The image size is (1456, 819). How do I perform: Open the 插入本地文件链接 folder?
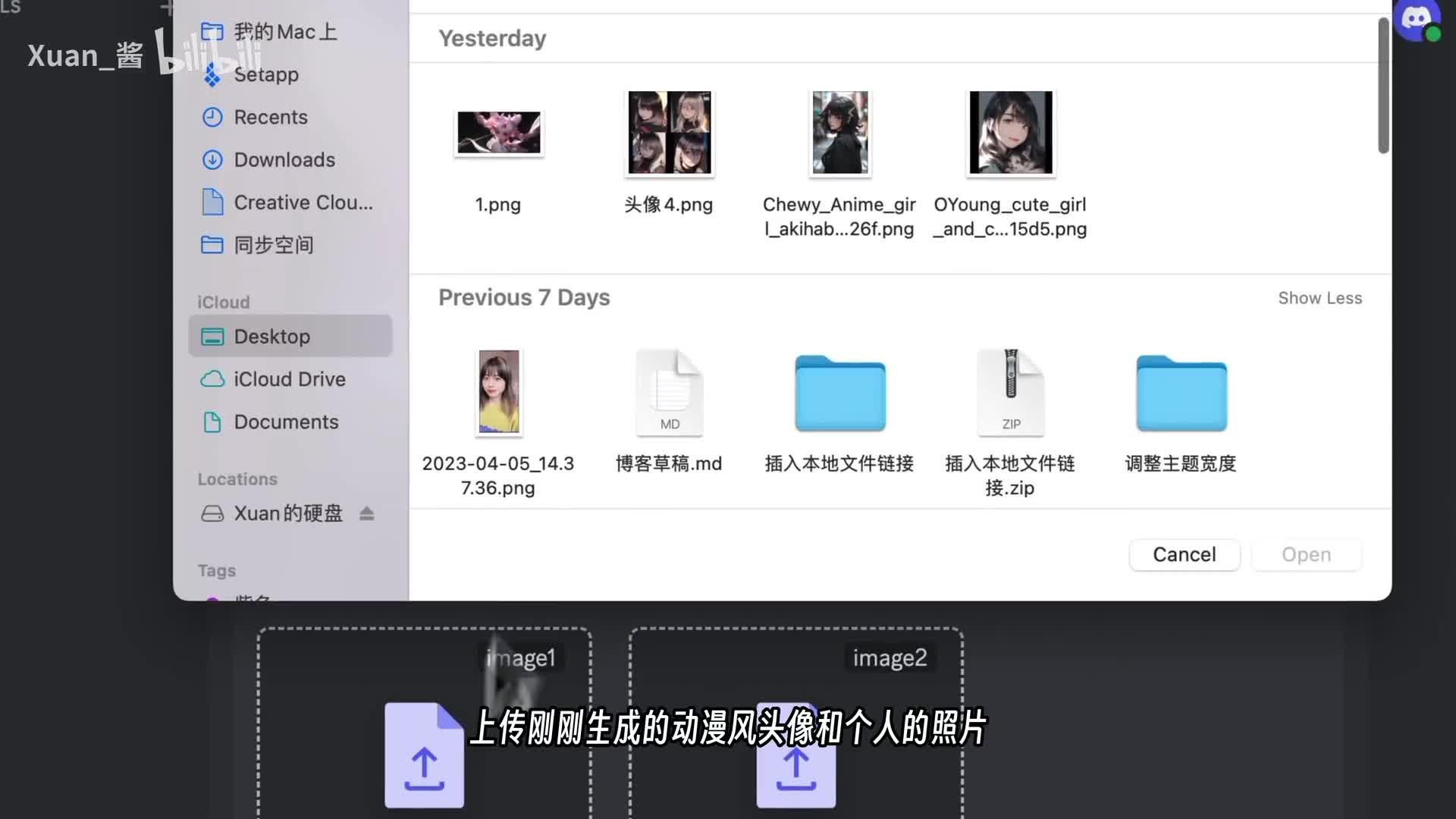[839, 394]
